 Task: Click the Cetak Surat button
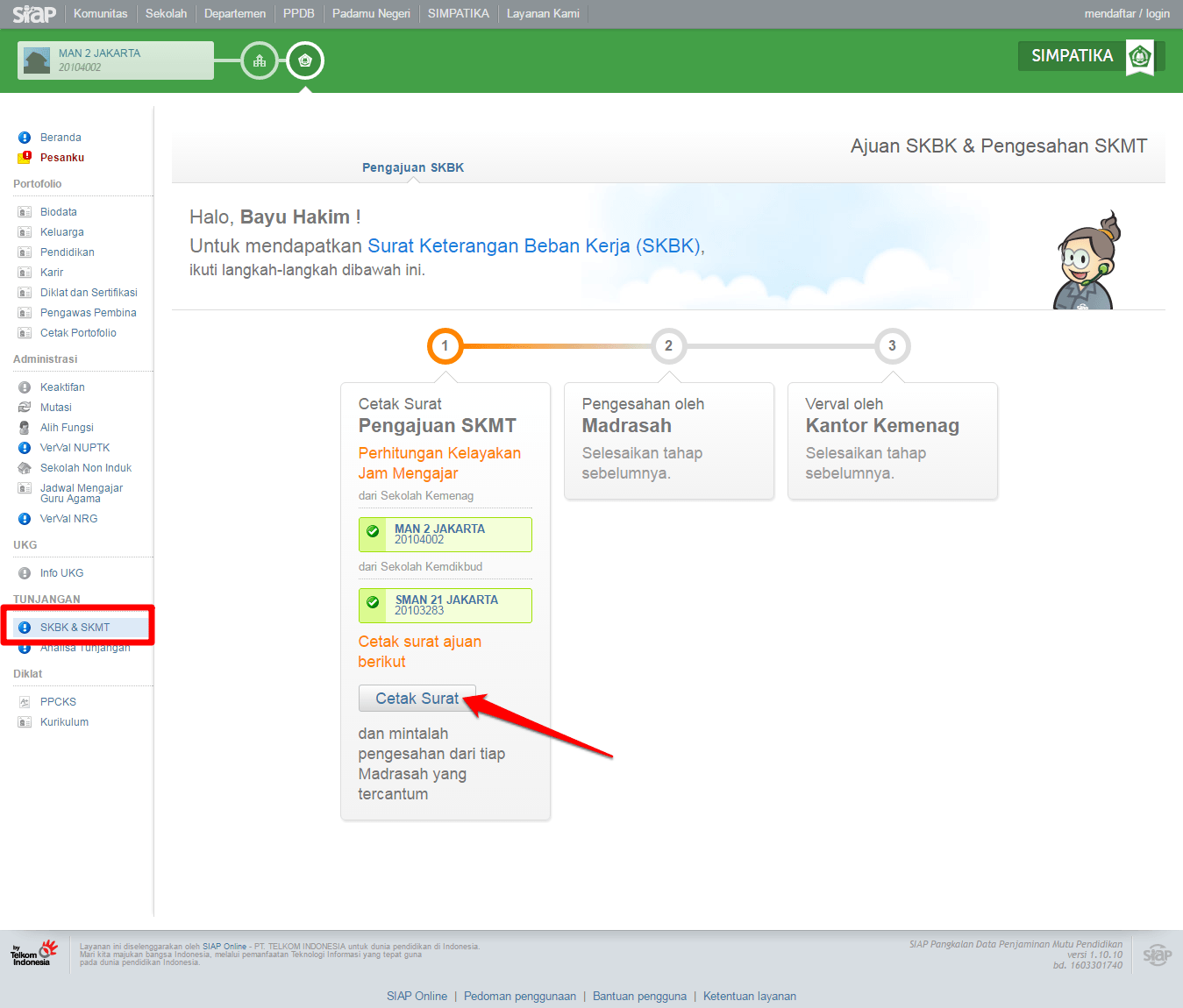pyautogui.click(x=417, y=699)
